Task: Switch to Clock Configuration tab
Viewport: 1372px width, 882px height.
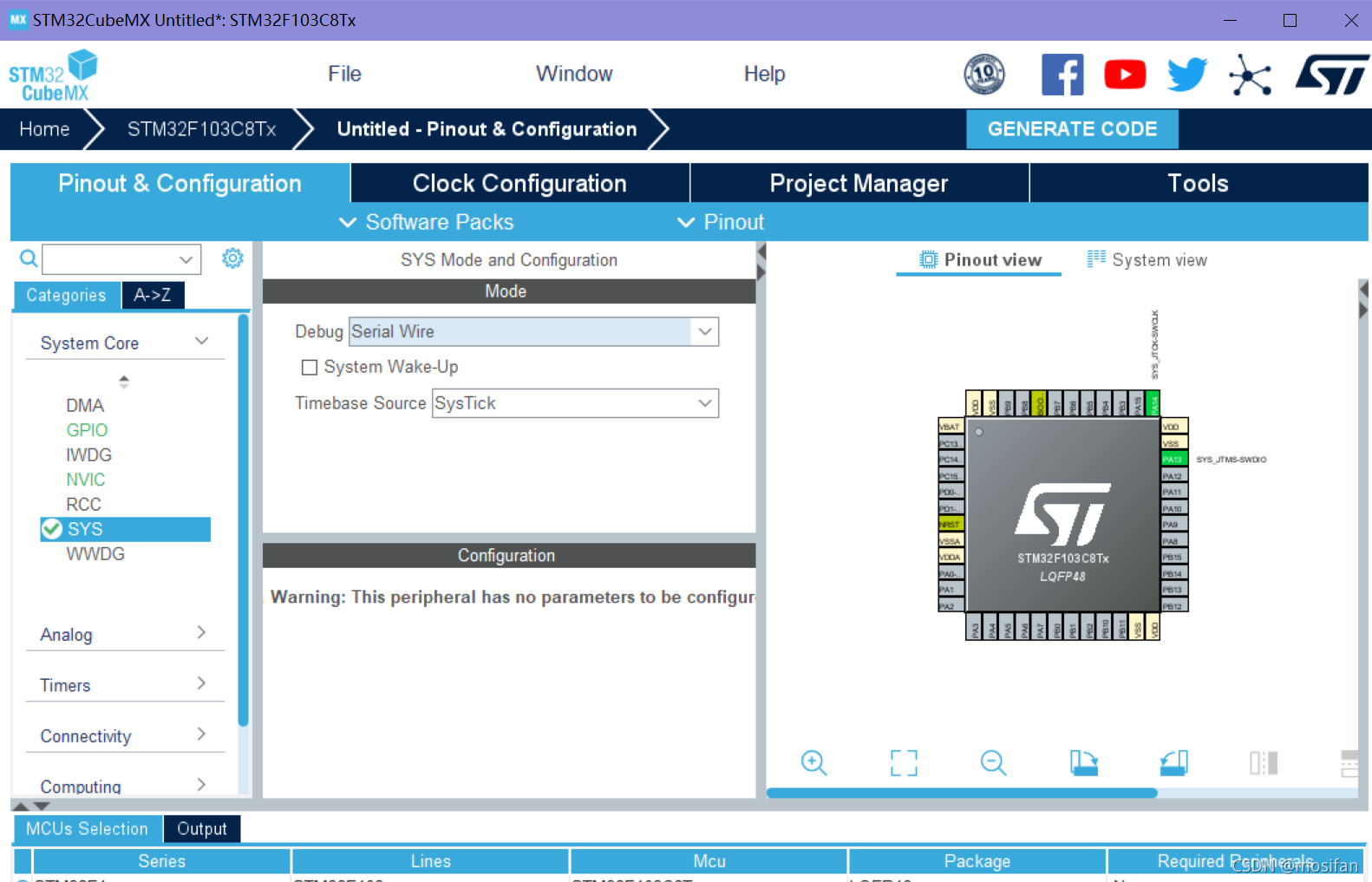Action: (519, 183)
